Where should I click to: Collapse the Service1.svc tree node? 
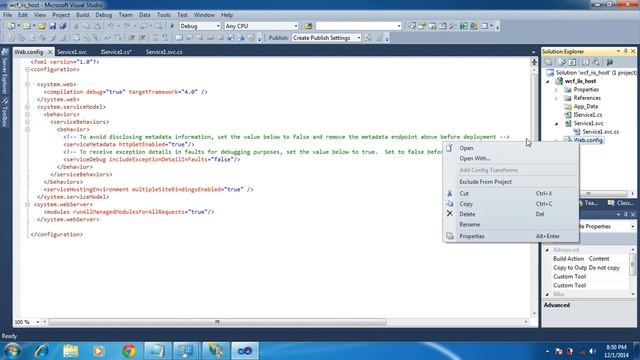click(557, 123)
